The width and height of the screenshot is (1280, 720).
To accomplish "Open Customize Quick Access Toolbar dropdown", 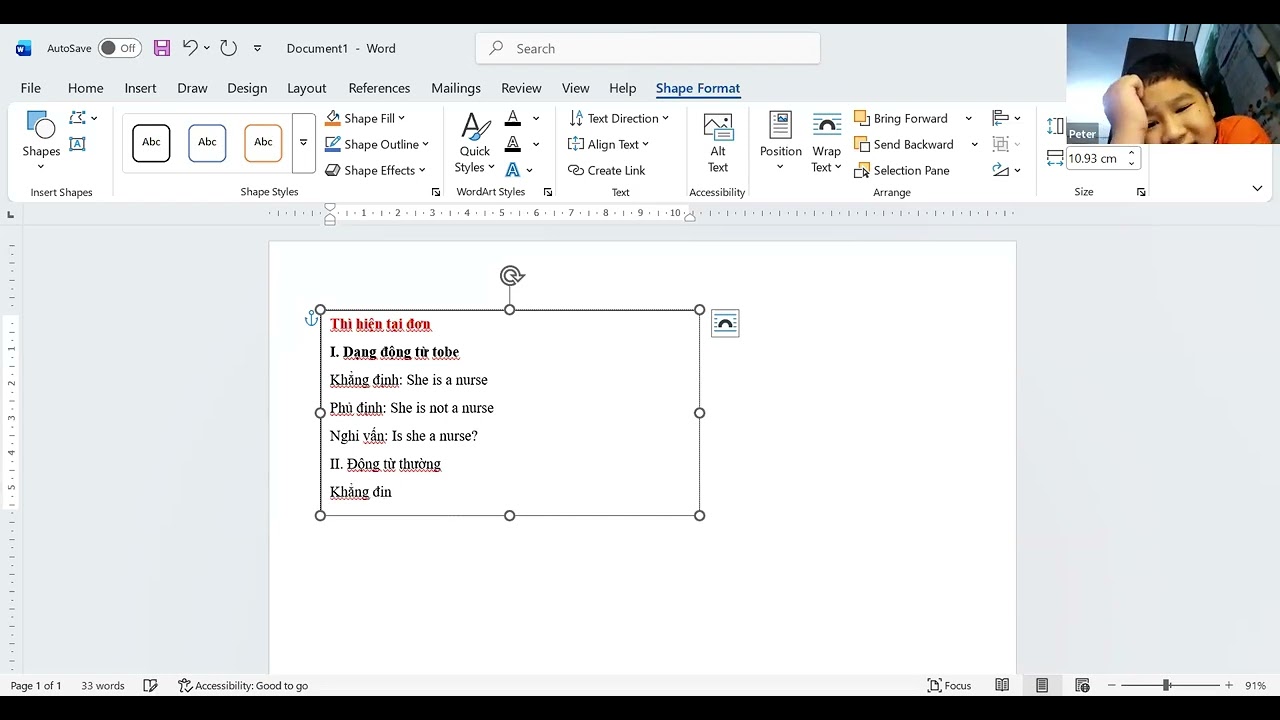I will click(x=257, y=48).
